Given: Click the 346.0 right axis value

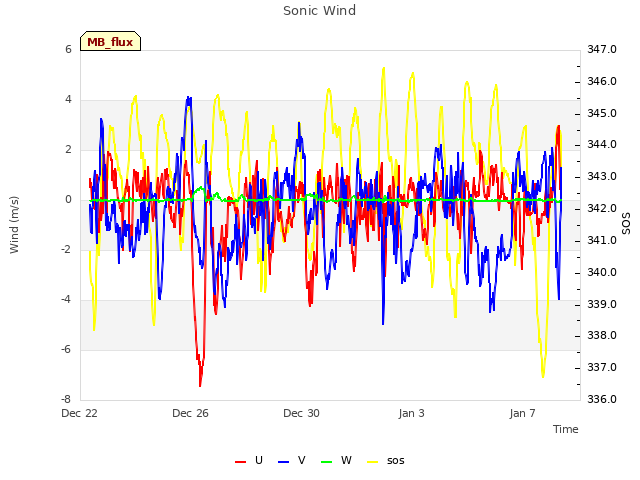Looking at the screenshot, I should pyautogui.click(x=602, y=81).
